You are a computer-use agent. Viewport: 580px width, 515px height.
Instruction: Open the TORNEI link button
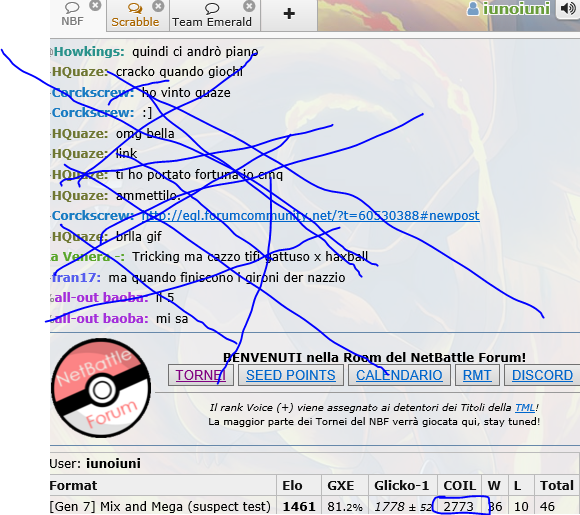tap(201, 375)
